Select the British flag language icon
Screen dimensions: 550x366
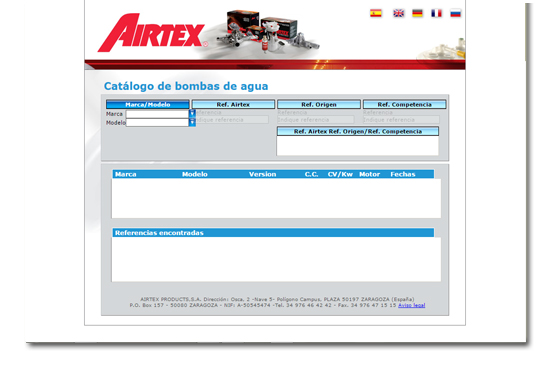398,13
